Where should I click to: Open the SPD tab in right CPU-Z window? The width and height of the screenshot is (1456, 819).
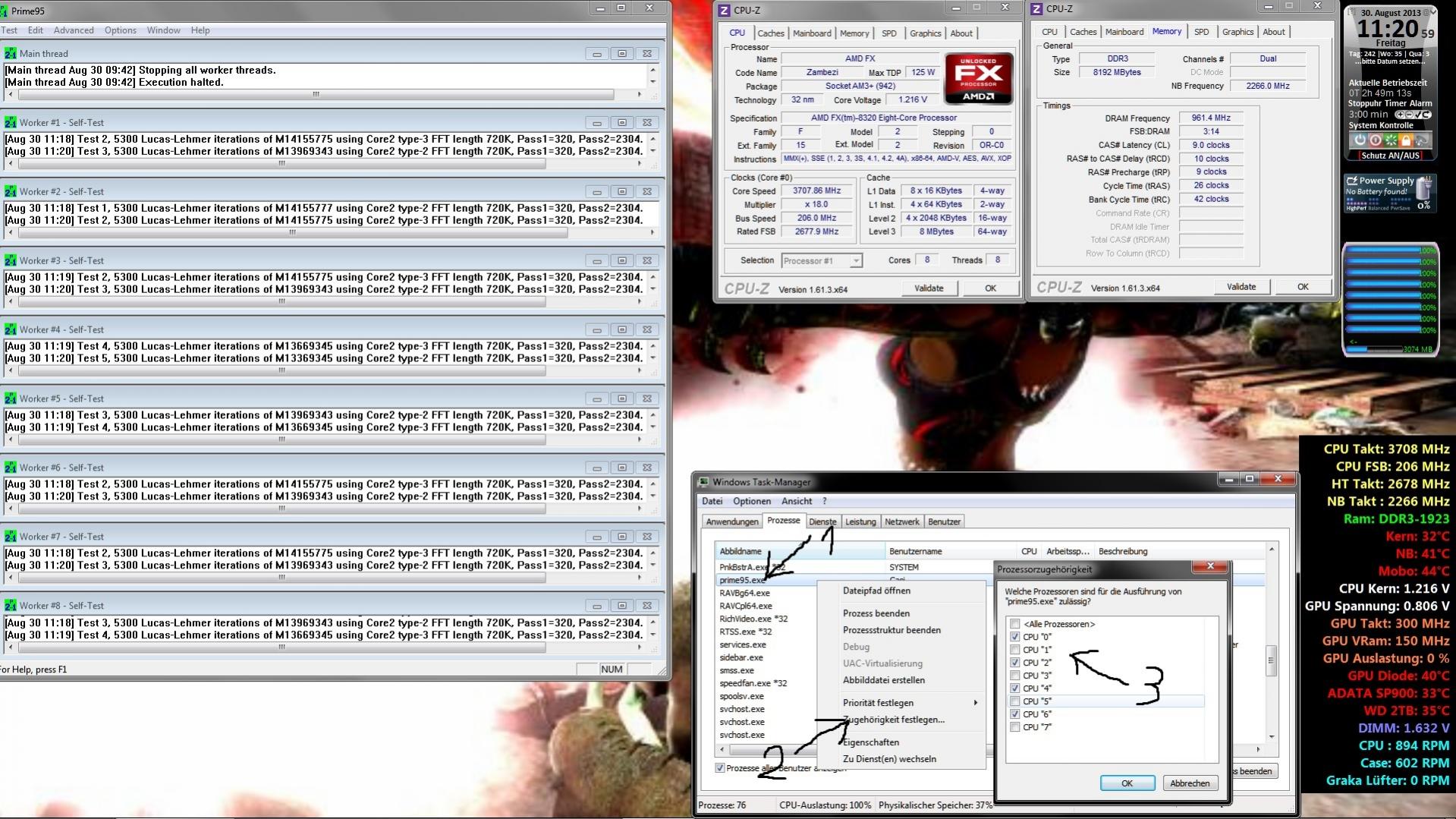[1202, 32]
